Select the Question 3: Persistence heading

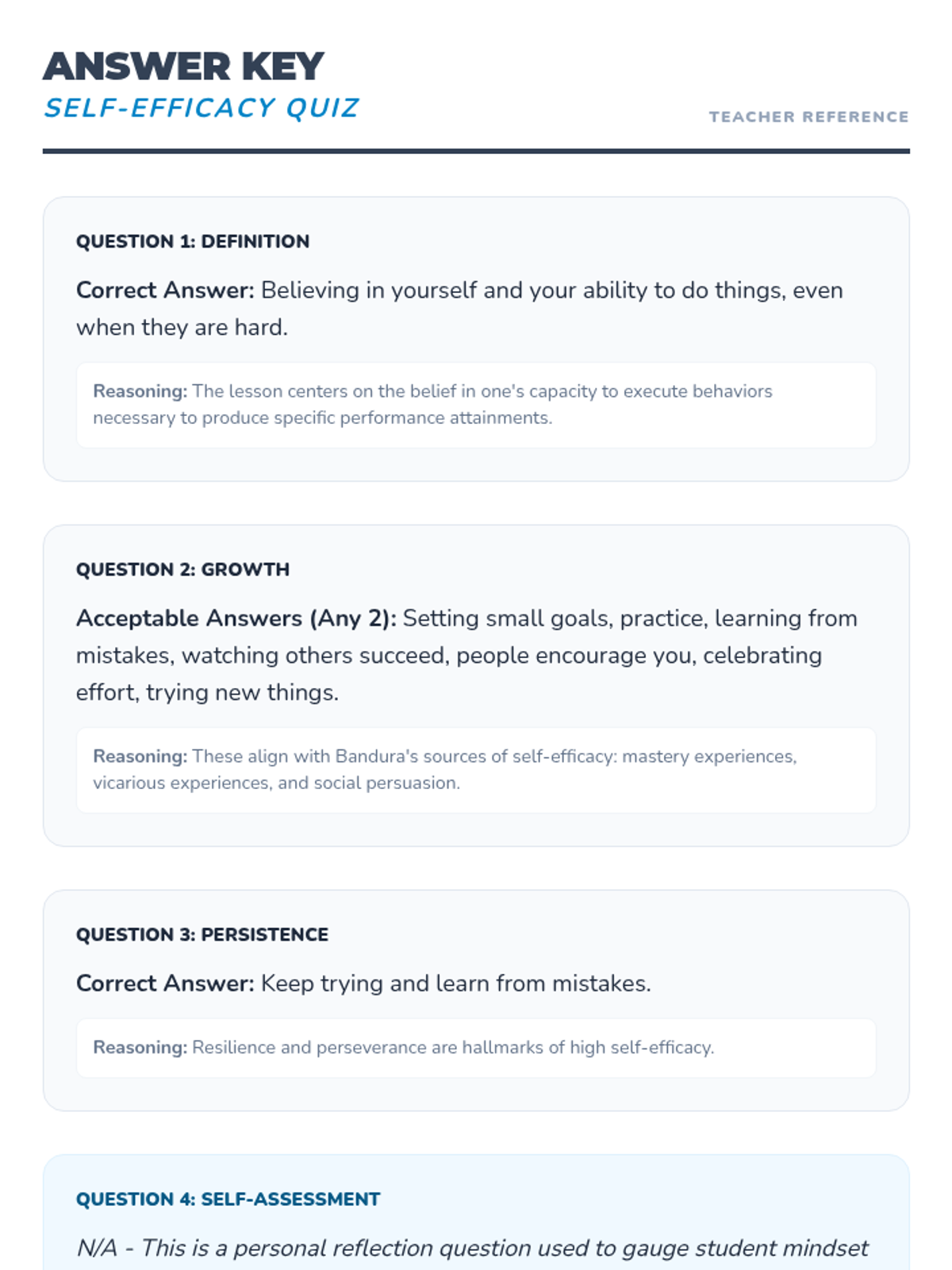tap(202, 934)
